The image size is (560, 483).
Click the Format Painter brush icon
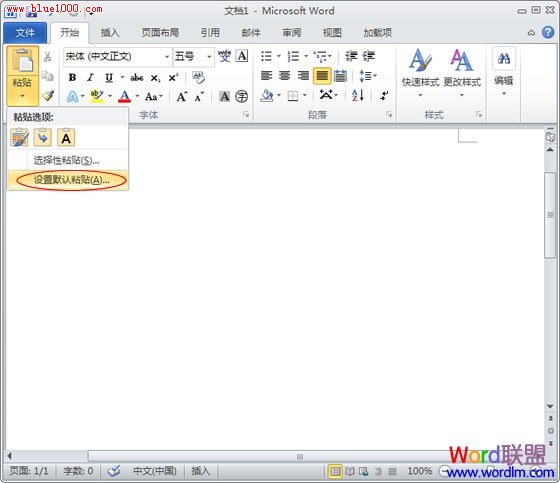tap(48, 95)
